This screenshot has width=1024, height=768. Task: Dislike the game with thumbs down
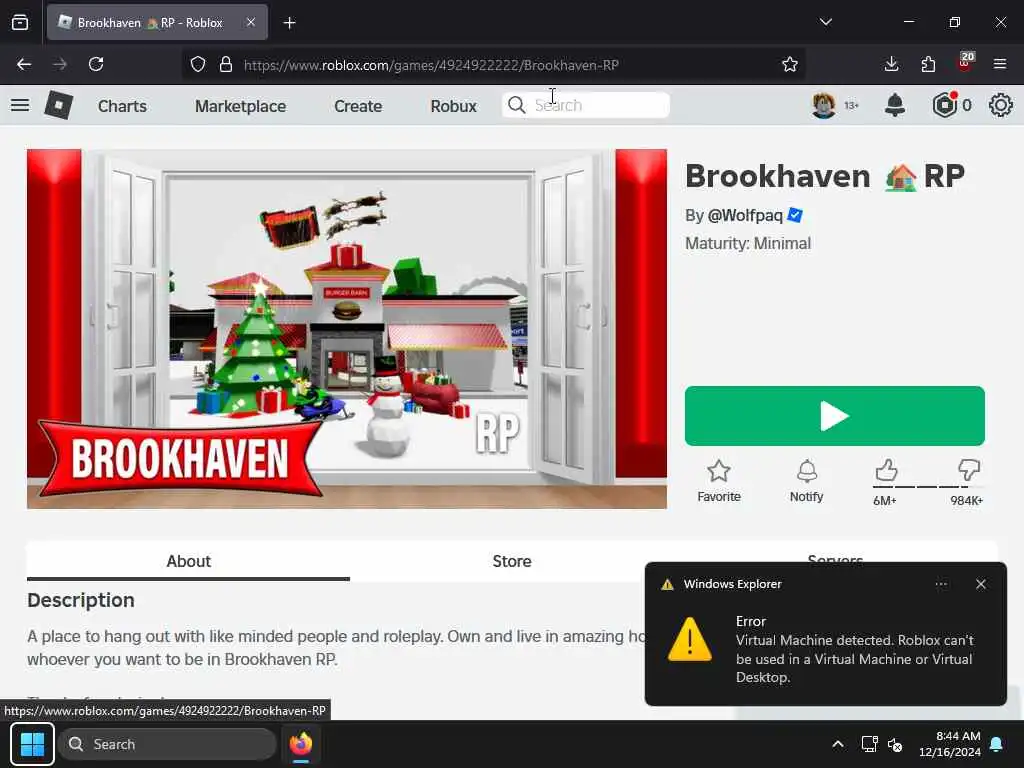(x=968, y=470)
